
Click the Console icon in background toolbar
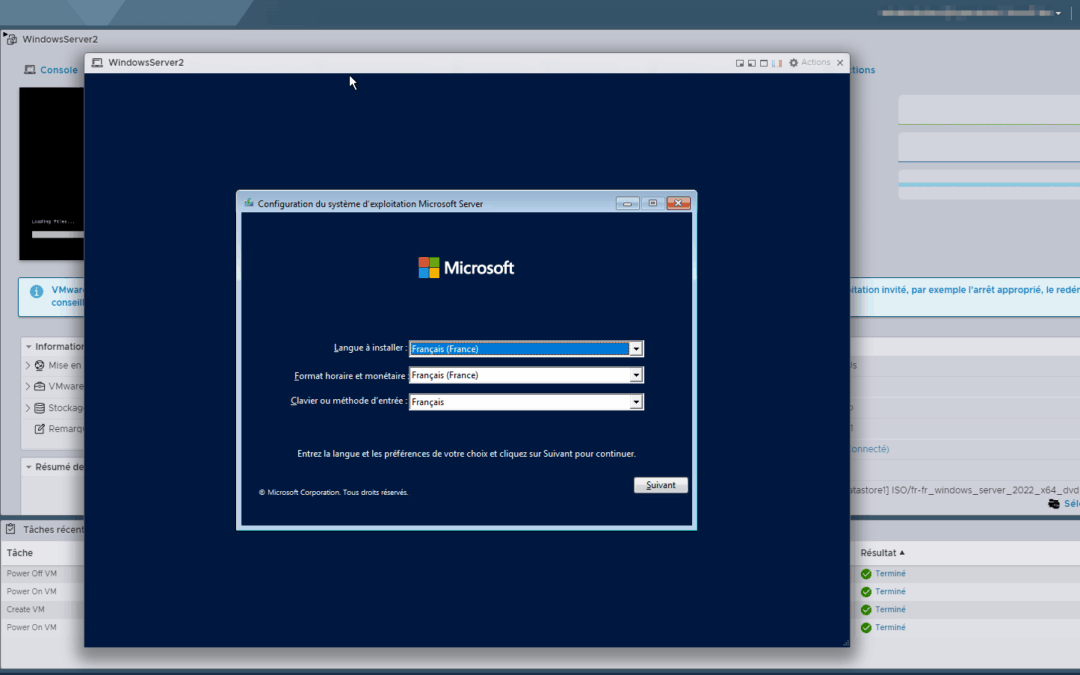(x=30, y=70)
